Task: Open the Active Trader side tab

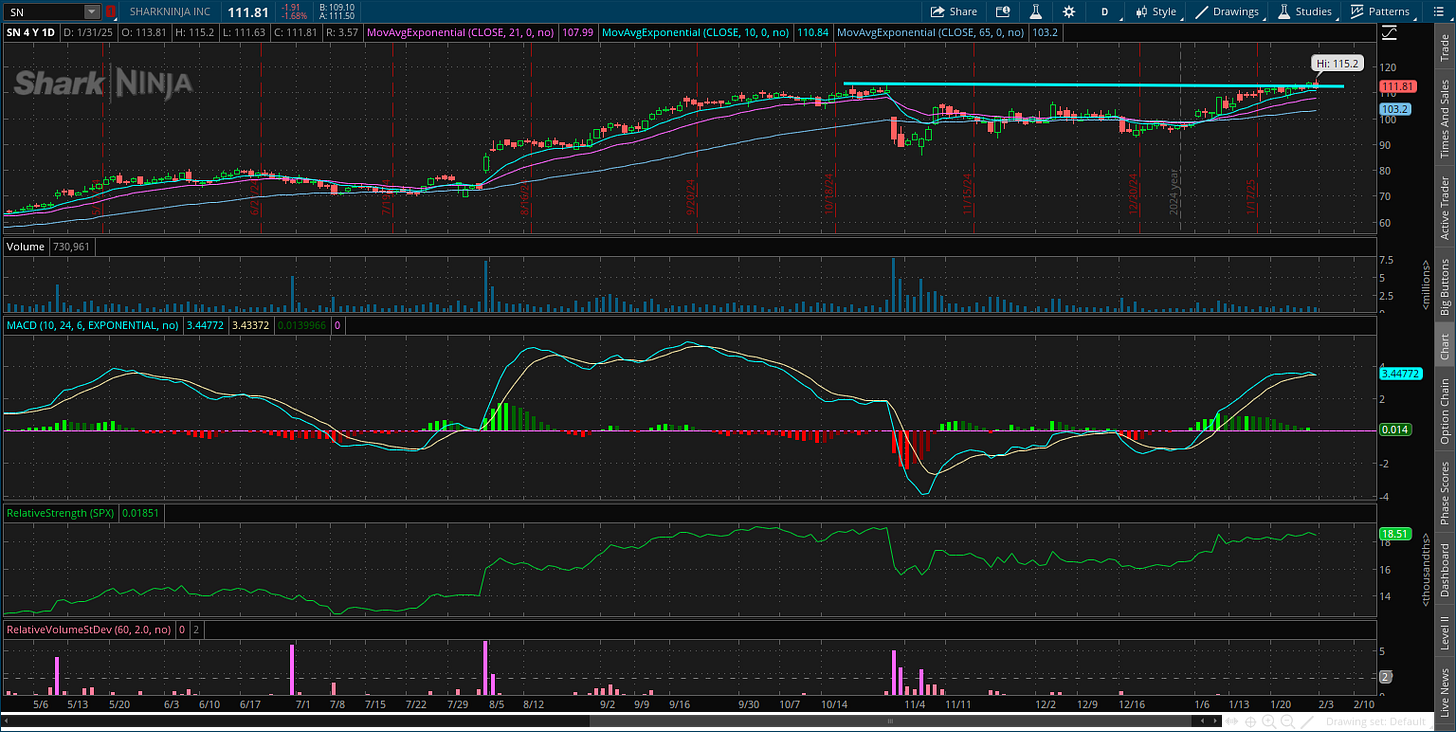Action: (x=1444, y=207)
